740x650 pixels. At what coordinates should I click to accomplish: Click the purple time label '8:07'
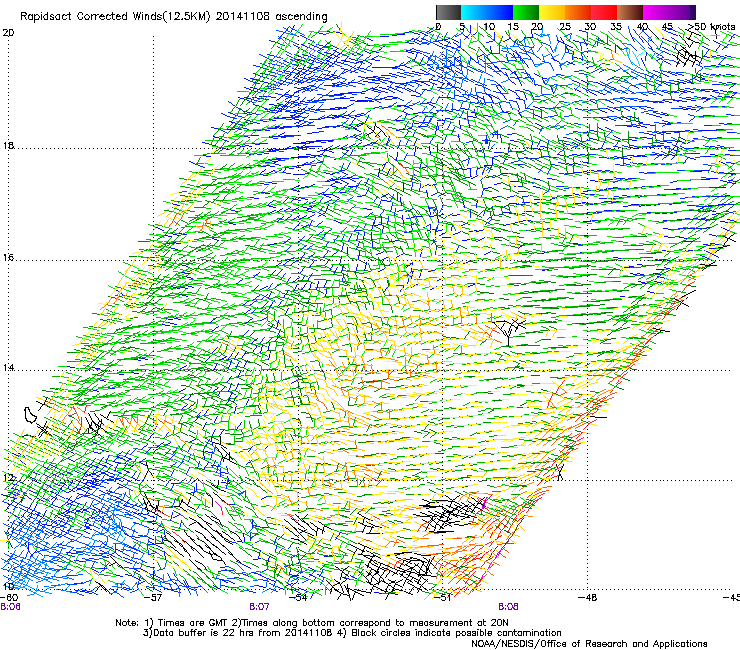click(259, 607)
